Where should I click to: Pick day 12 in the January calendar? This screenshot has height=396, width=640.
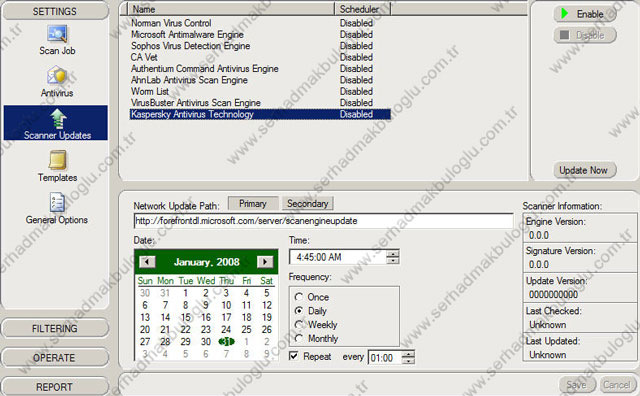(x=267, y=305)
